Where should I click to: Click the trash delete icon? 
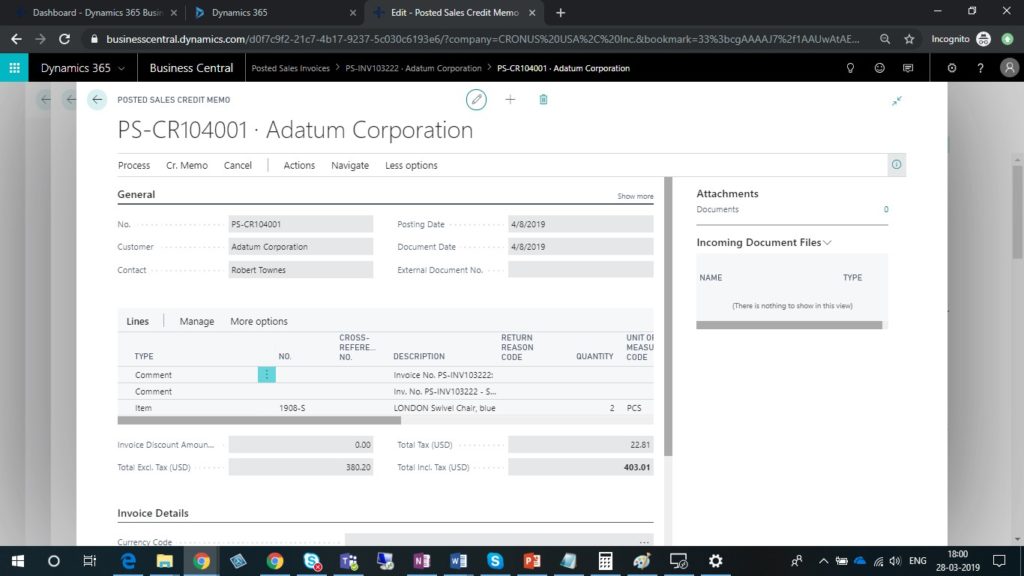(543, 100)
